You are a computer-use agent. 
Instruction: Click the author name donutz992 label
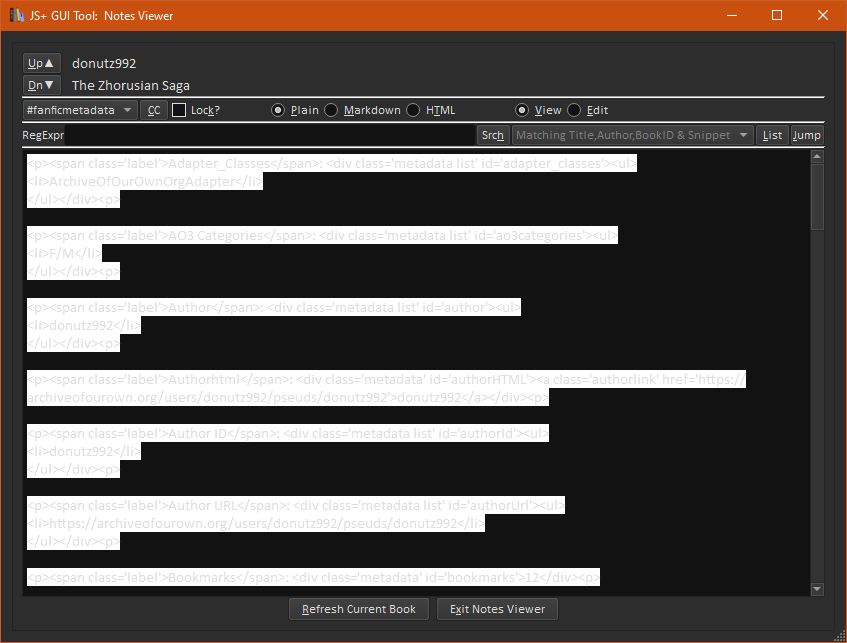[104, 63]
